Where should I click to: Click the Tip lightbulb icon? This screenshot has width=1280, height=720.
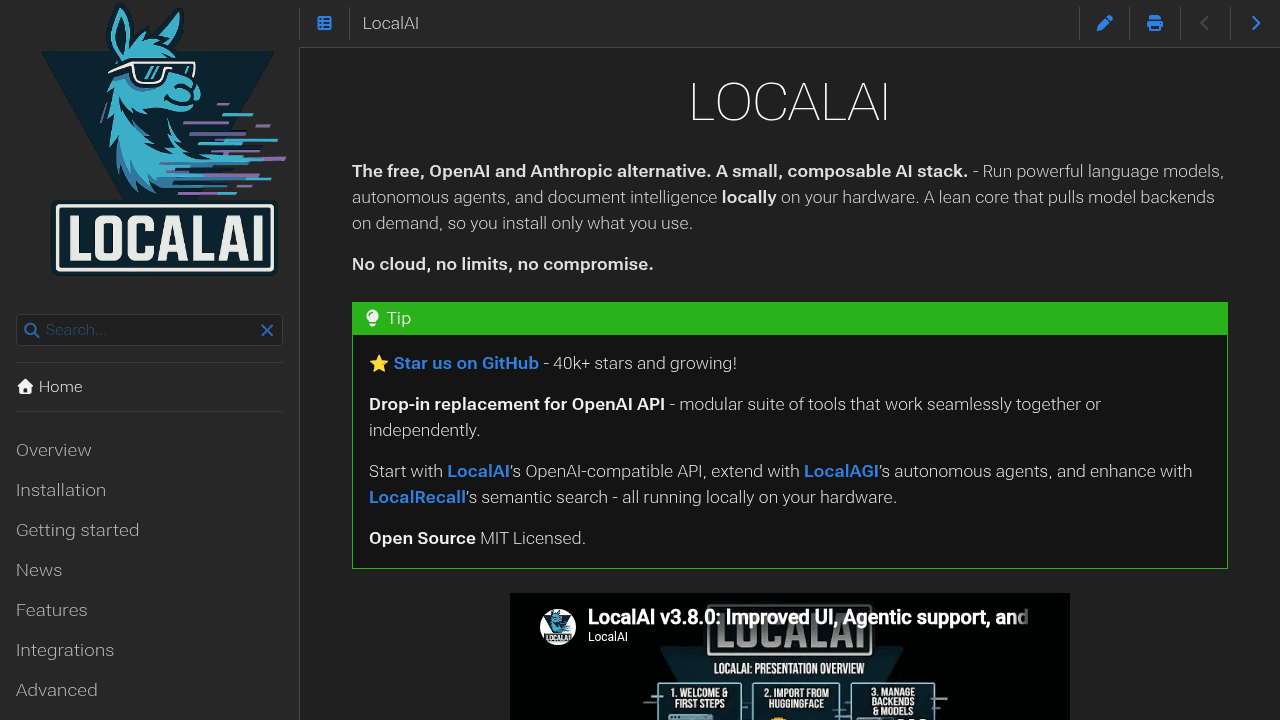point(373,318)
